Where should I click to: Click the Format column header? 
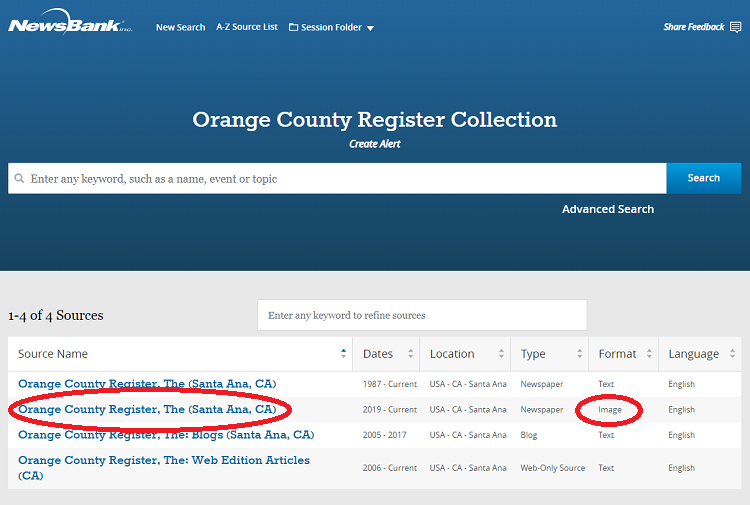(624, 354)
